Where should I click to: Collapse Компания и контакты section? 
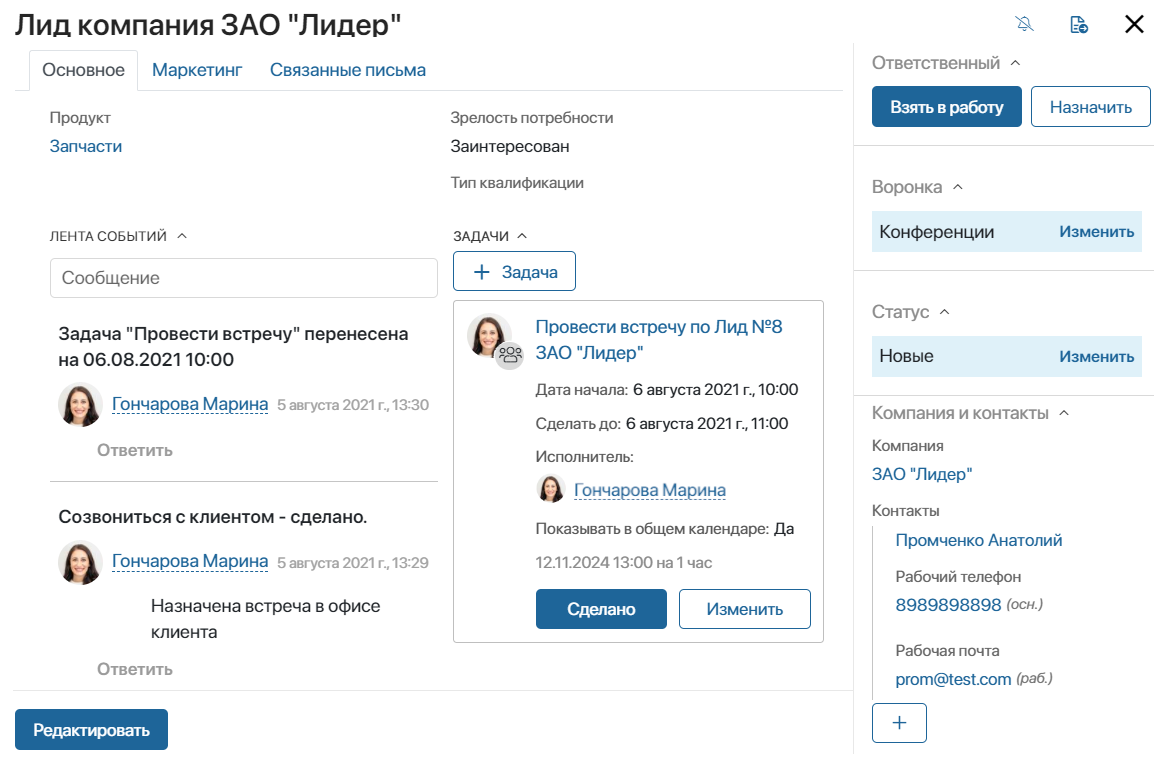pos(1064,413)
